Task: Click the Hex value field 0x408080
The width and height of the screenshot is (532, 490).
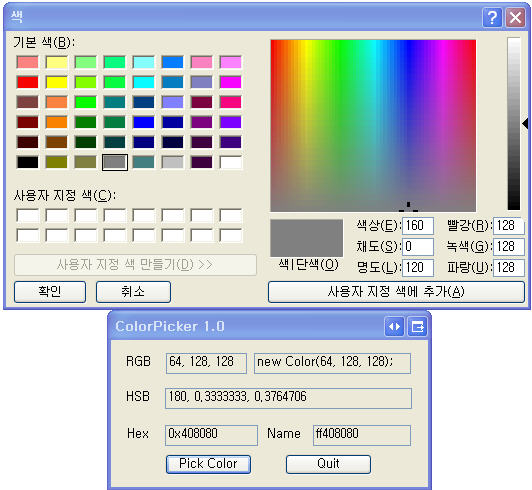Action: (x=211, y=435)
